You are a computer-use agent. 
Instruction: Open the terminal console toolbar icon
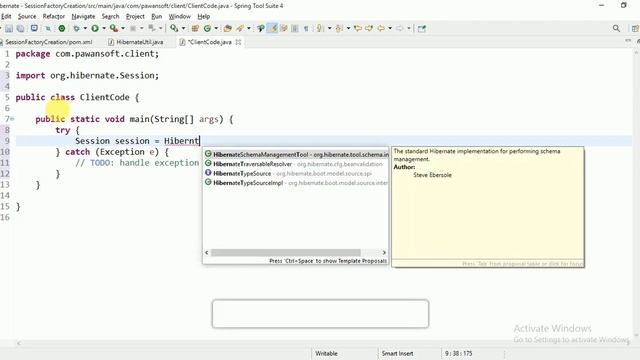[34, 28]
